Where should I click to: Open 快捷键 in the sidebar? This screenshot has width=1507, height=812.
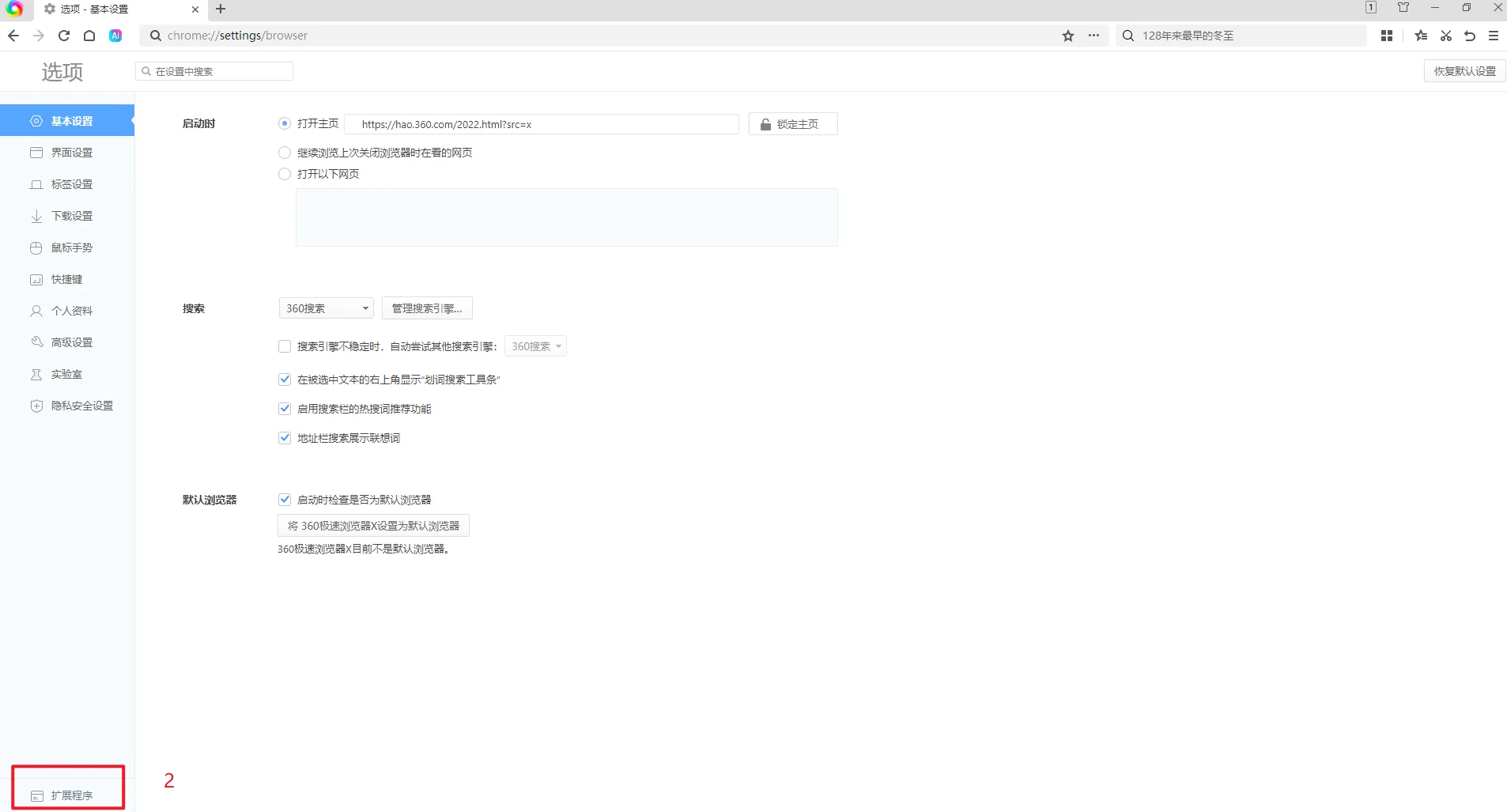click(x=67, y=279)
